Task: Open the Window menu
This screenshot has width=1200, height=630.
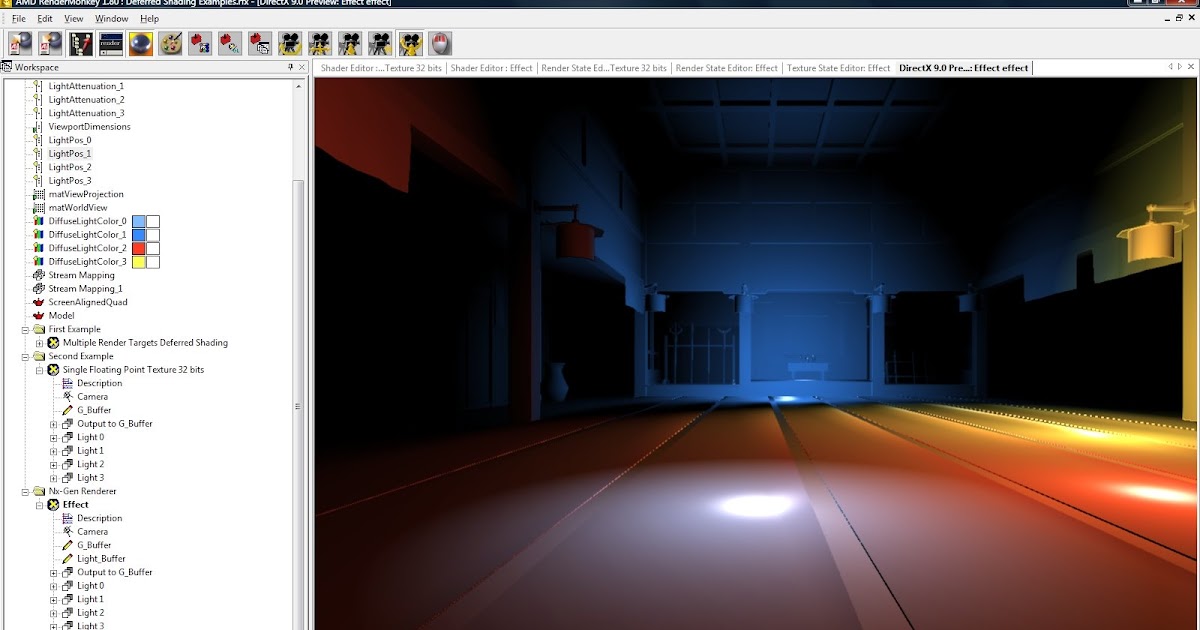Action: coord(112,18)
